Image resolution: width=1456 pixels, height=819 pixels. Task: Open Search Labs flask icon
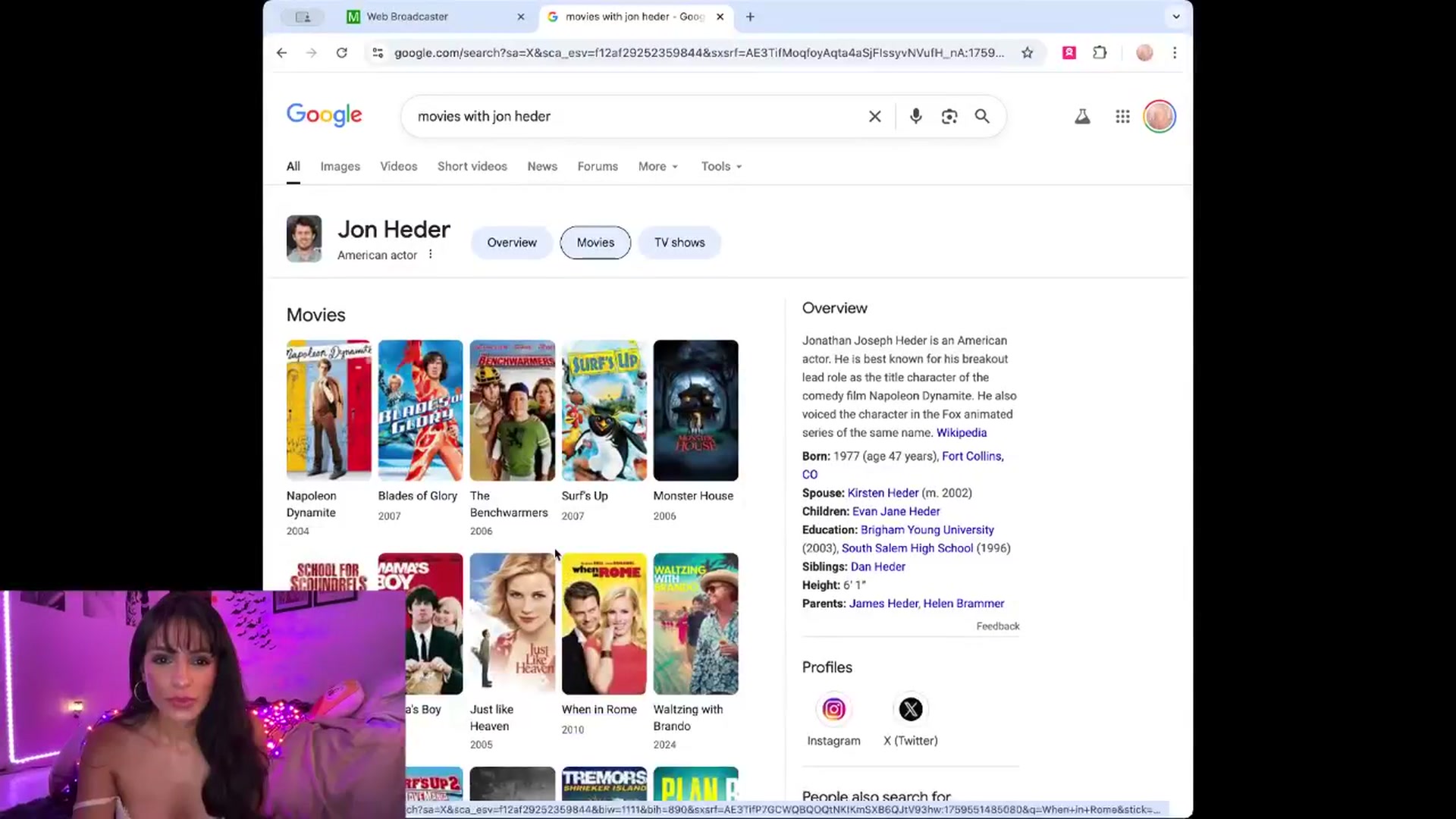pyautogui.click(x=1082, y=116)
